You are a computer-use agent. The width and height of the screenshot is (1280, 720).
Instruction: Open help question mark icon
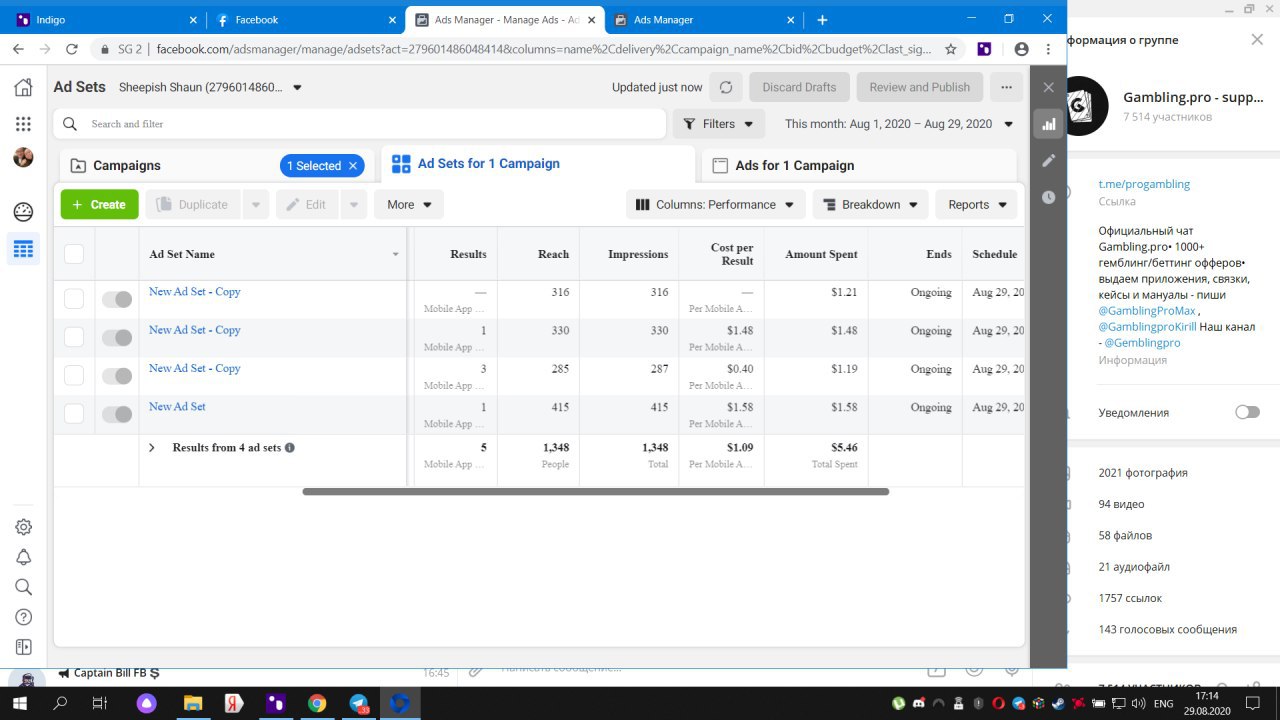23,617
